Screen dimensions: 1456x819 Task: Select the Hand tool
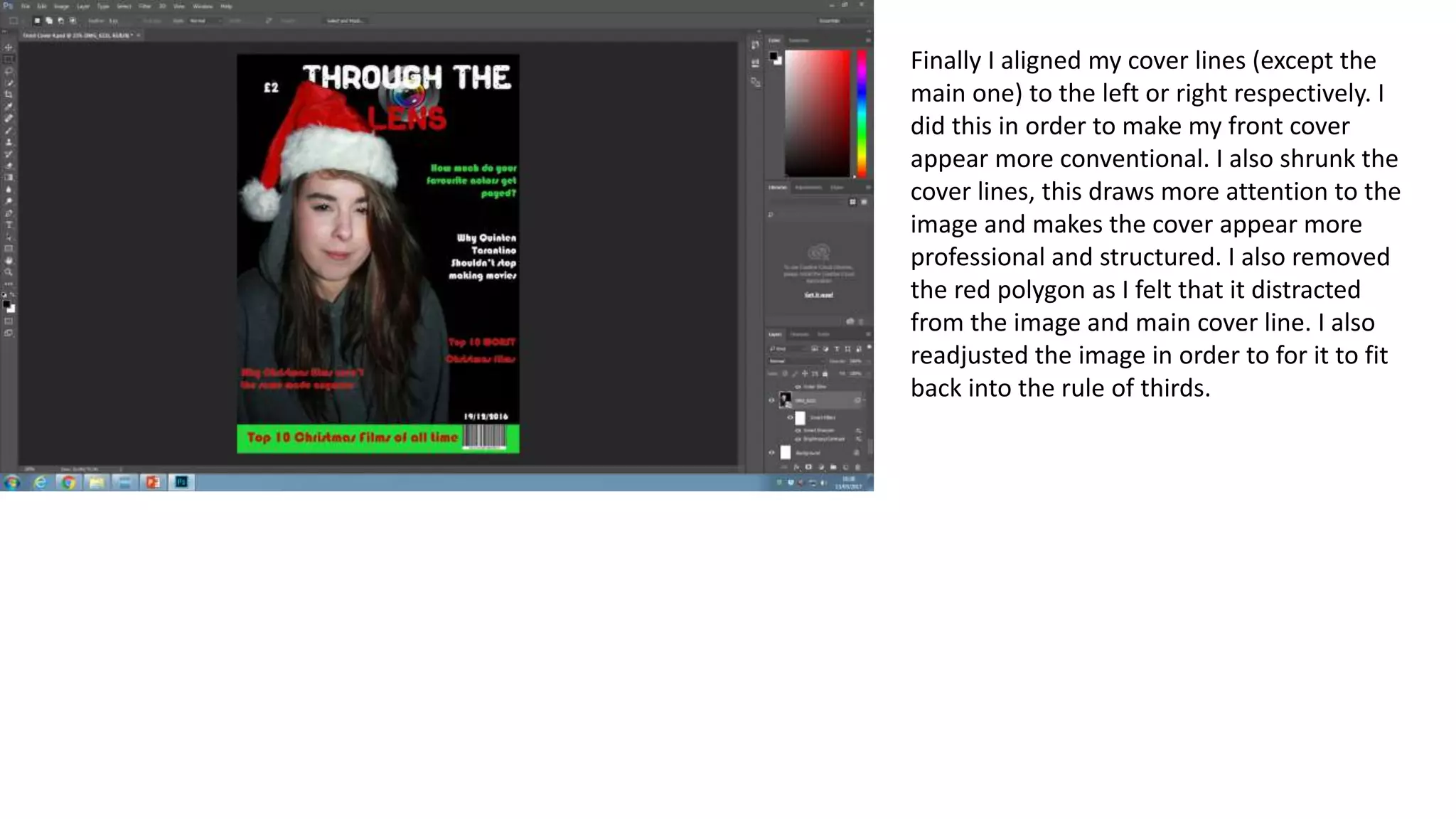9,260
